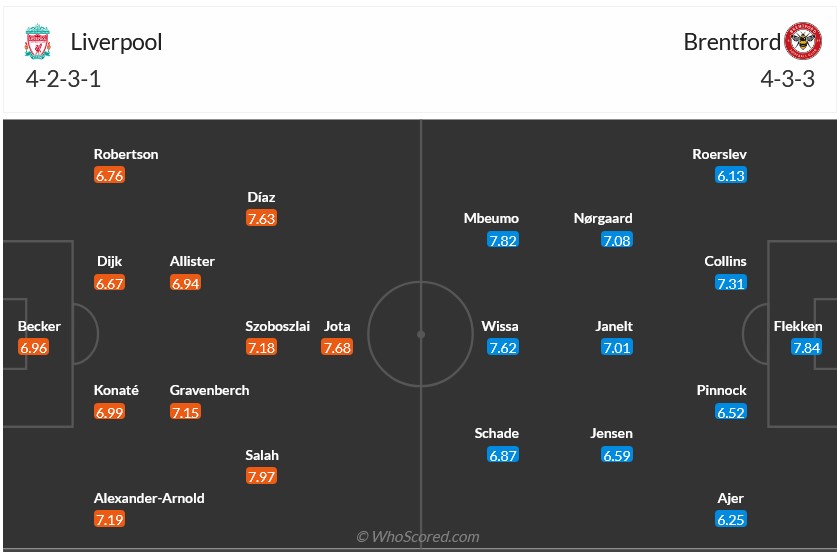Click Ajer's 6.25 rating badge
The height and width of the screenshot is (552, 837).
coord(731,519)
